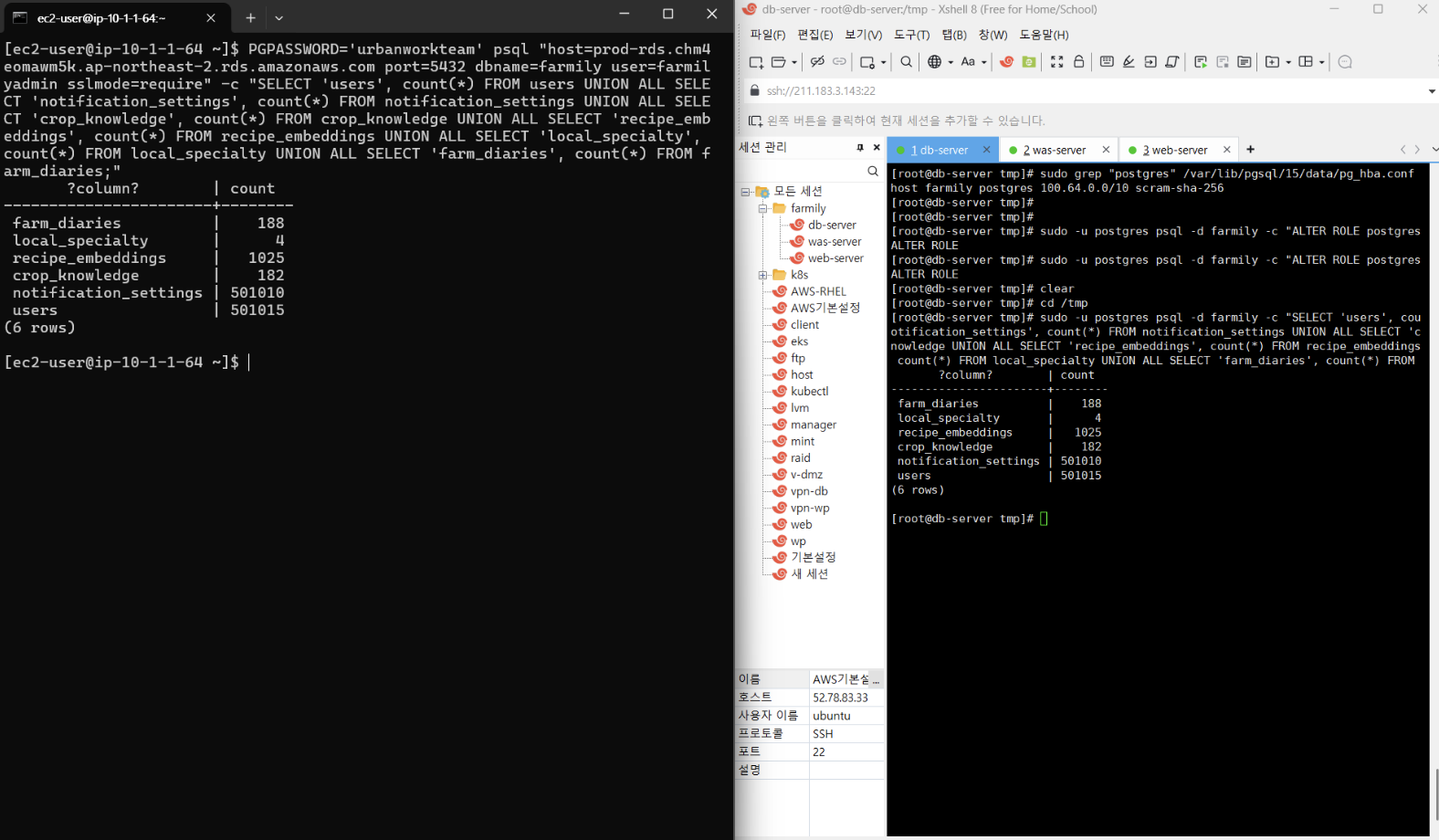
Task: Toggle full screen mode icon in toolbar
Action: coord(1056,62)
